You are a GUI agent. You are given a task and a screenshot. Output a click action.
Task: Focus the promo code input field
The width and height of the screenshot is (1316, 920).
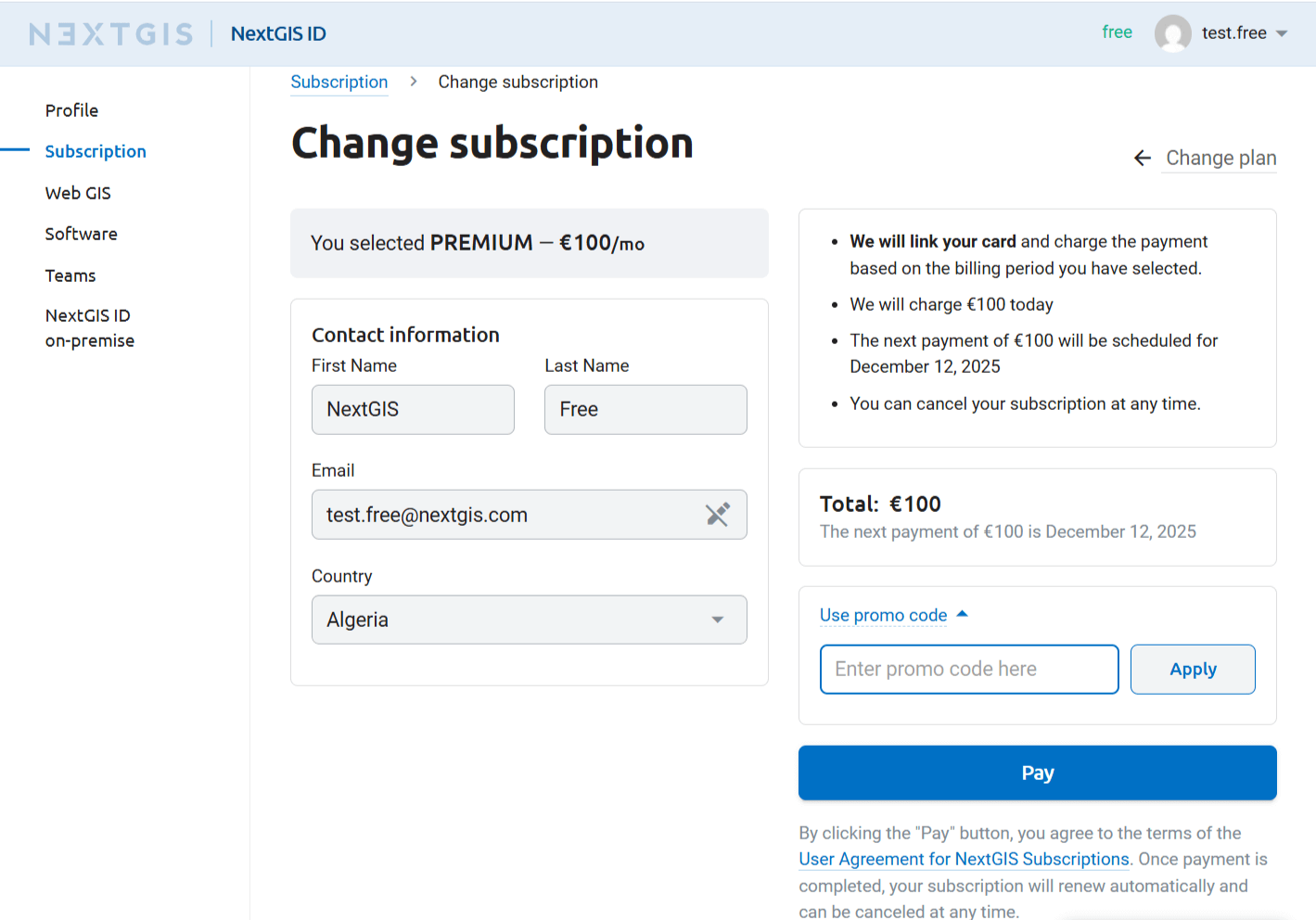pyautogui.click(x=968, y=670)
